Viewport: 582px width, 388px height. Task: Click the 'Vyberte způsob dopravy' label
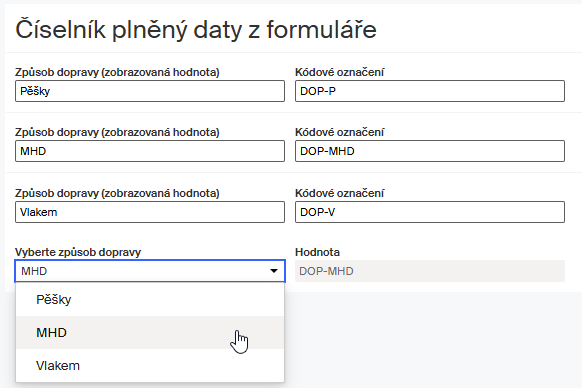point(78,252)
